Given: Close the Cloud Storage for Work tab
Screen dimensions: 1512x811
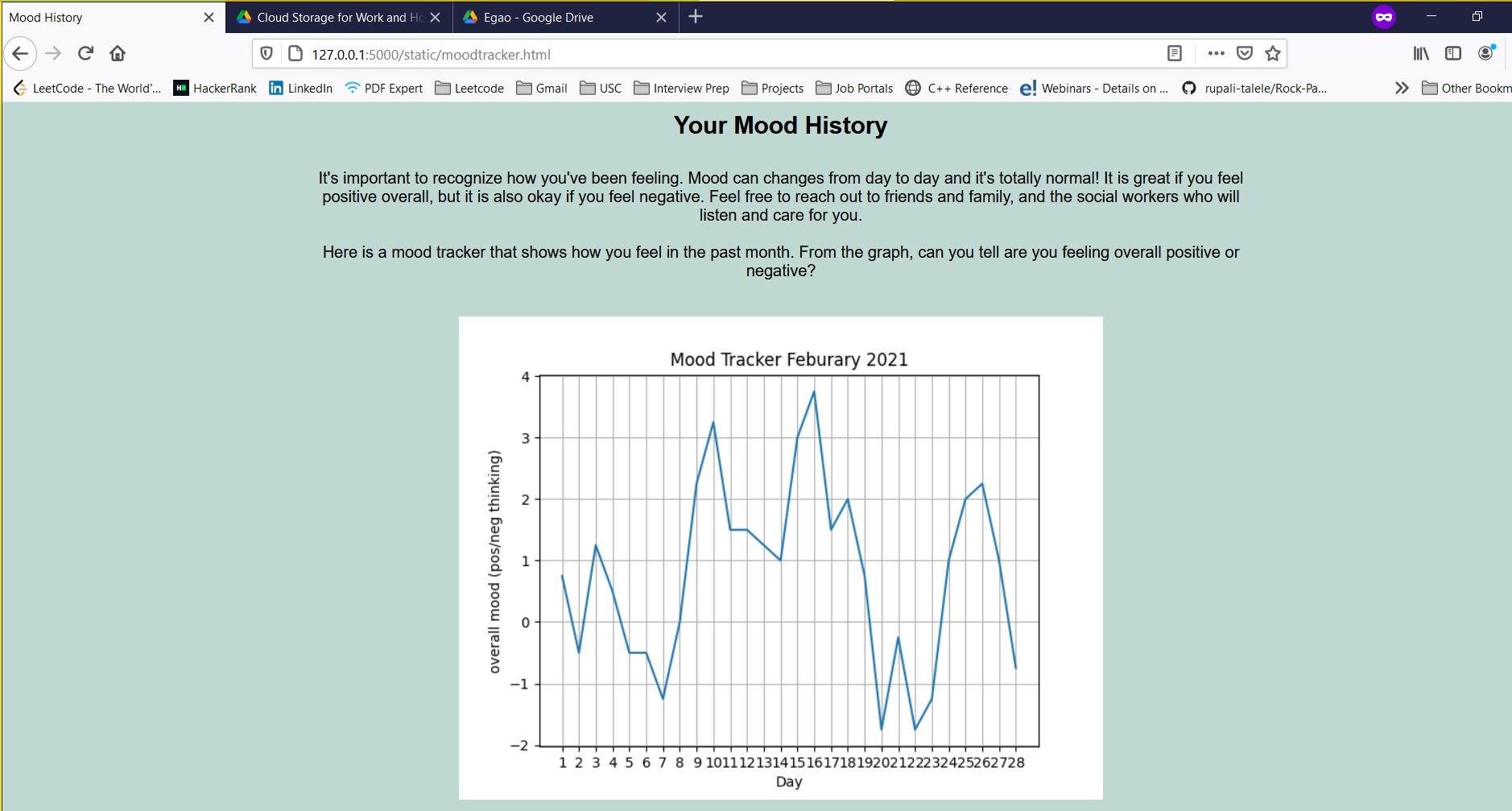Looking at the screenshot, I should [x=436, y=18].
